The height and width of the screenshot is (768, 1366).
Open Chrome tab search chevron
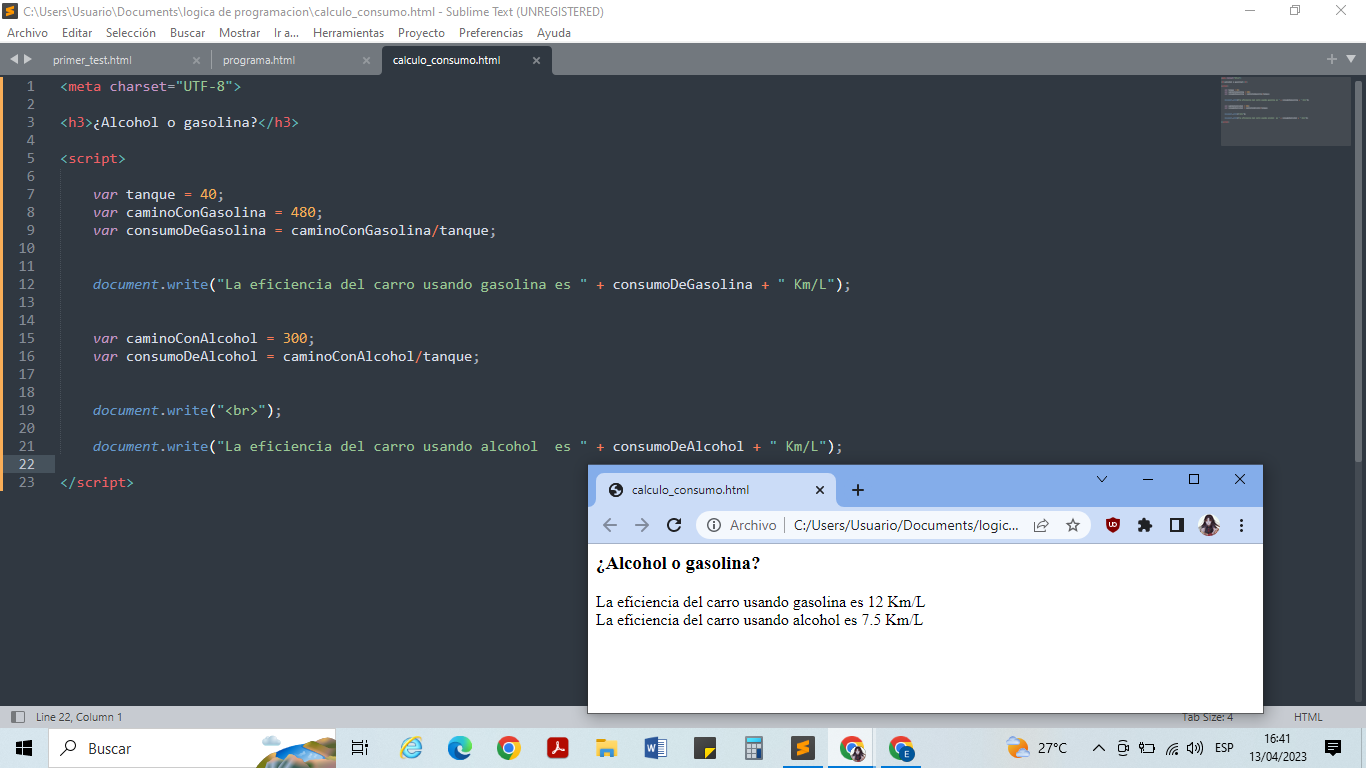[x=1102, y=480]
